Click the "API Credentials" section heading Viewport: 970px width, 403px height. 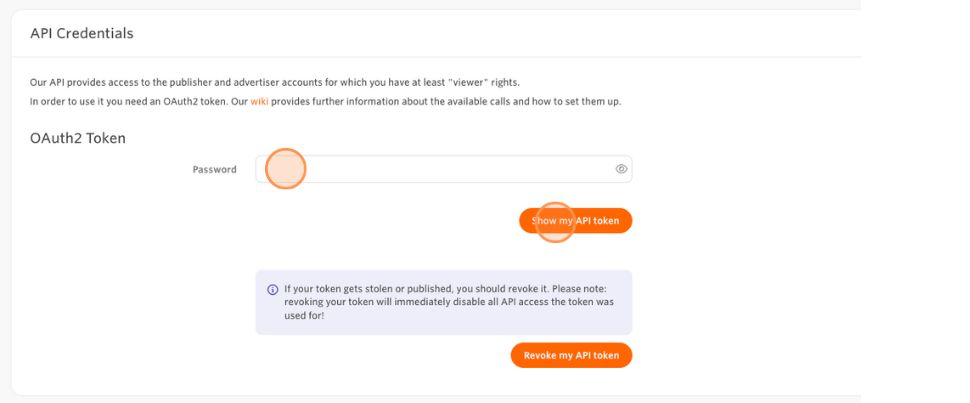click(x=82, y=33)
